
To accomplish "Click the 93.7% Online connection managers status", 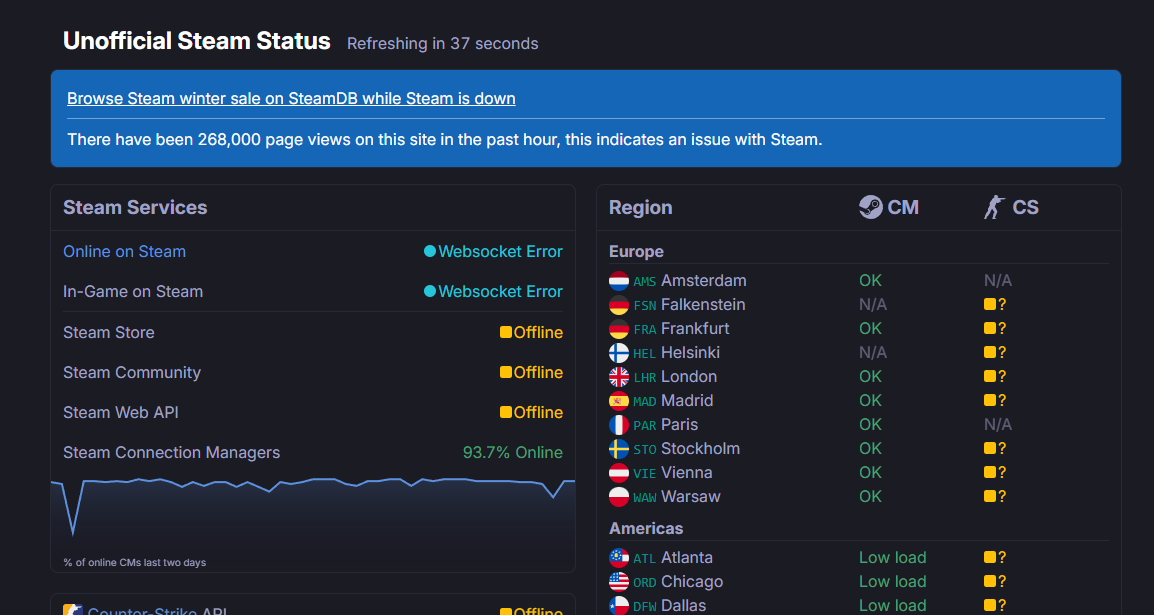I will pos(512,452).
